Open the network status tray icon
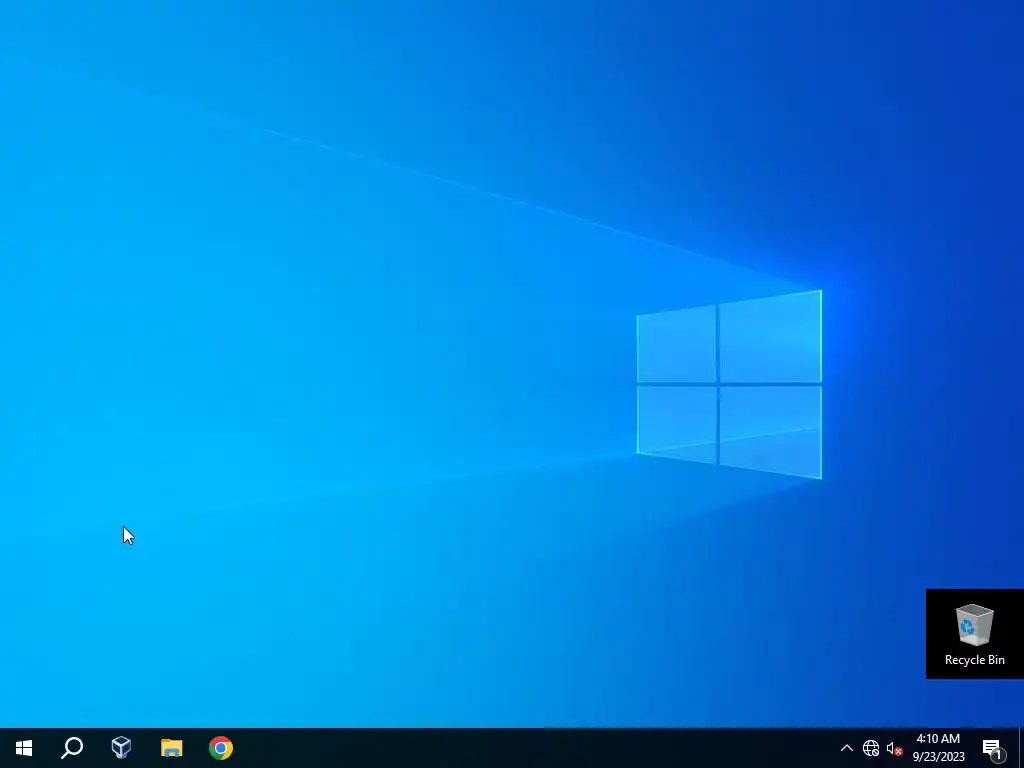Screen dimensions: 1024x768 tap(871, 748)
